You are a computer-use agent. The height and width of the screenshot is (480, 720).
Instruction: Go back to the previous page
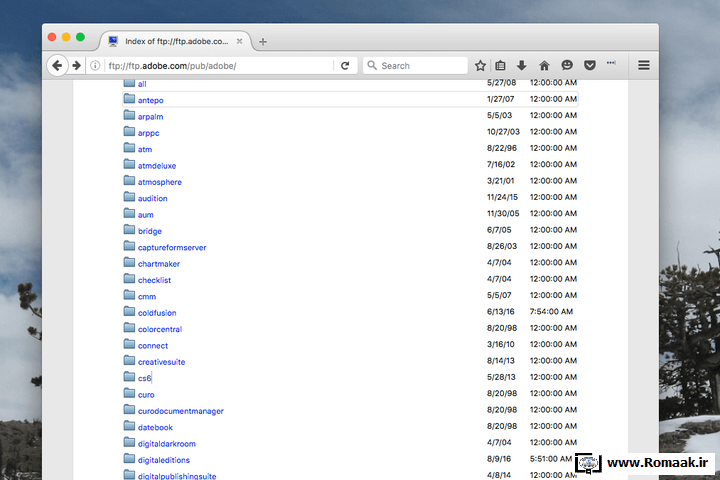(x=57, y=66)
